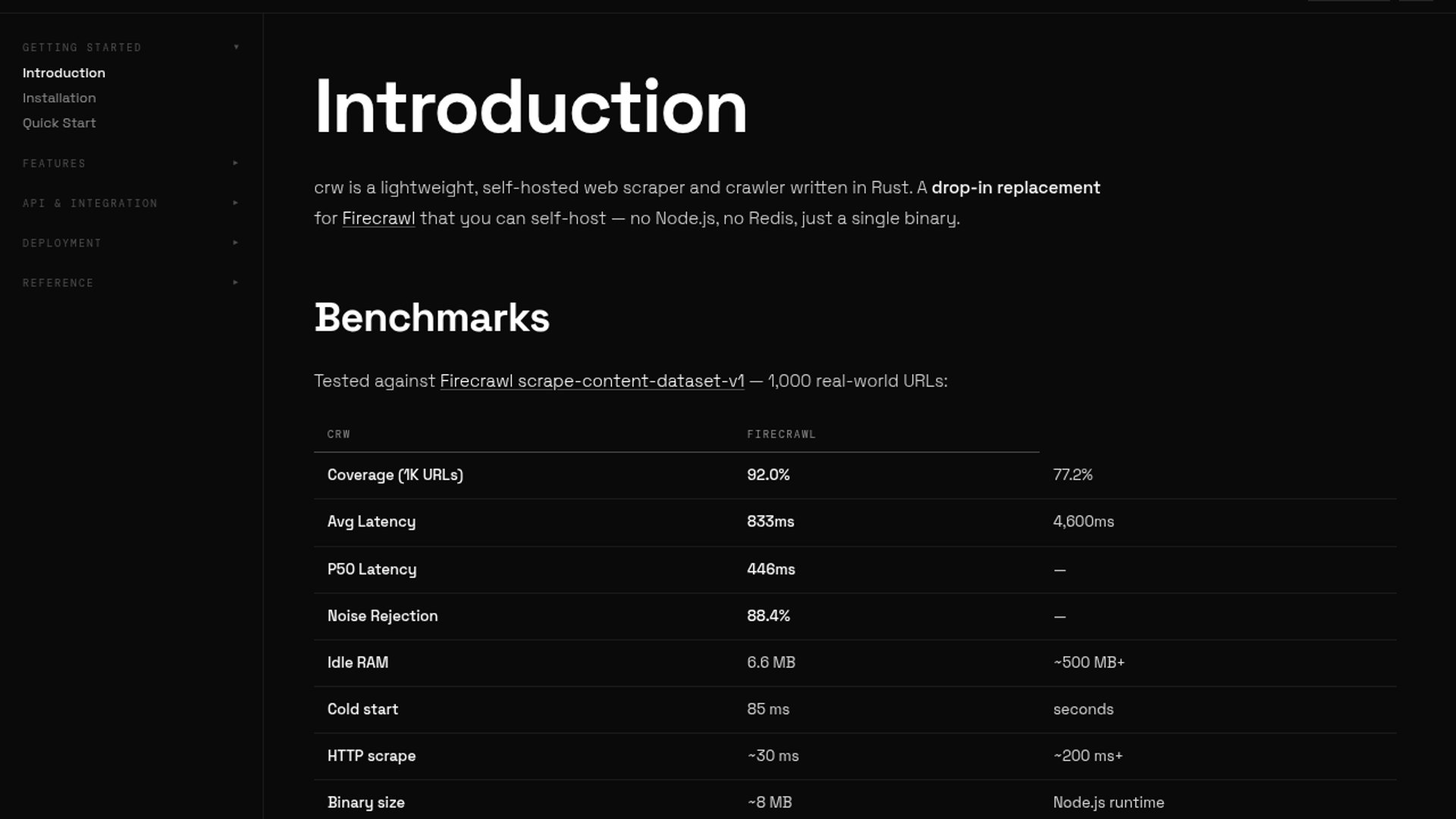Open the Firecrawl scrape-content-dataset-v1 link
This screenshot has height=819, width=1456.
(x=591, y=381)
